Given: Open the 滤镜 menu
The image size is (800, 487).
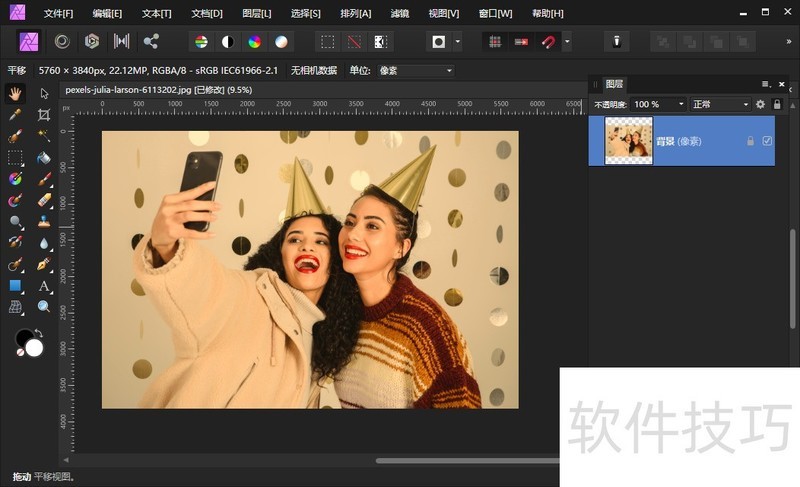Looking at the screenshot, I should coord(399,13).
